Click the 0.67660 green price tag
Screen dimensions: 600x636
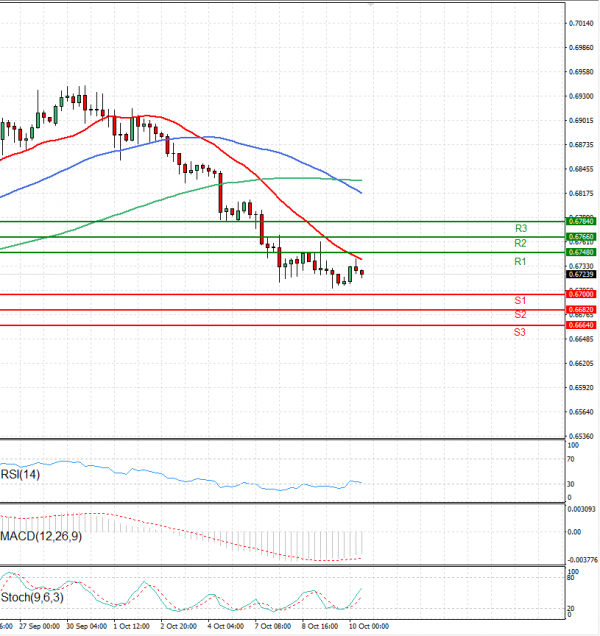click(581, 237)
